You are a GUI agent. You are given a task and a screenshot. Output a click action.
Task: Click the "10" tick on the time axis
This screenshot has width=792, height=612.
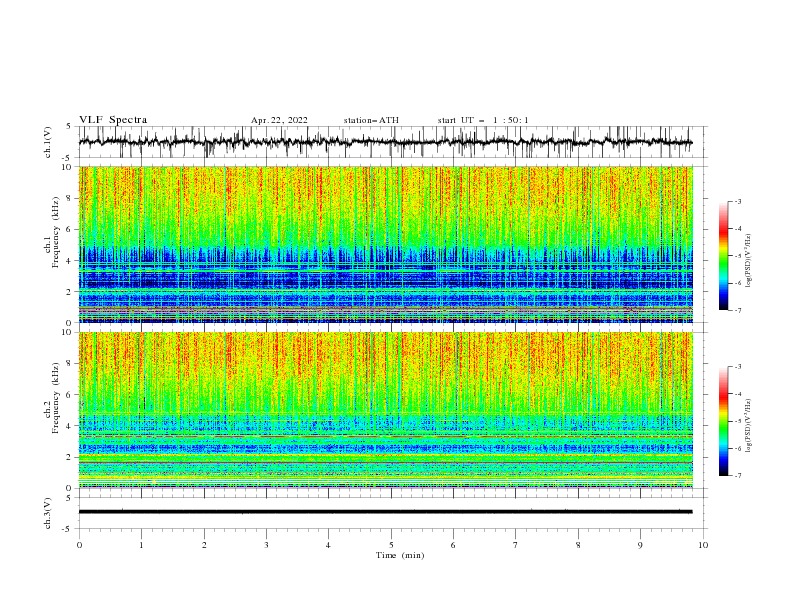[x=703, y=545]
